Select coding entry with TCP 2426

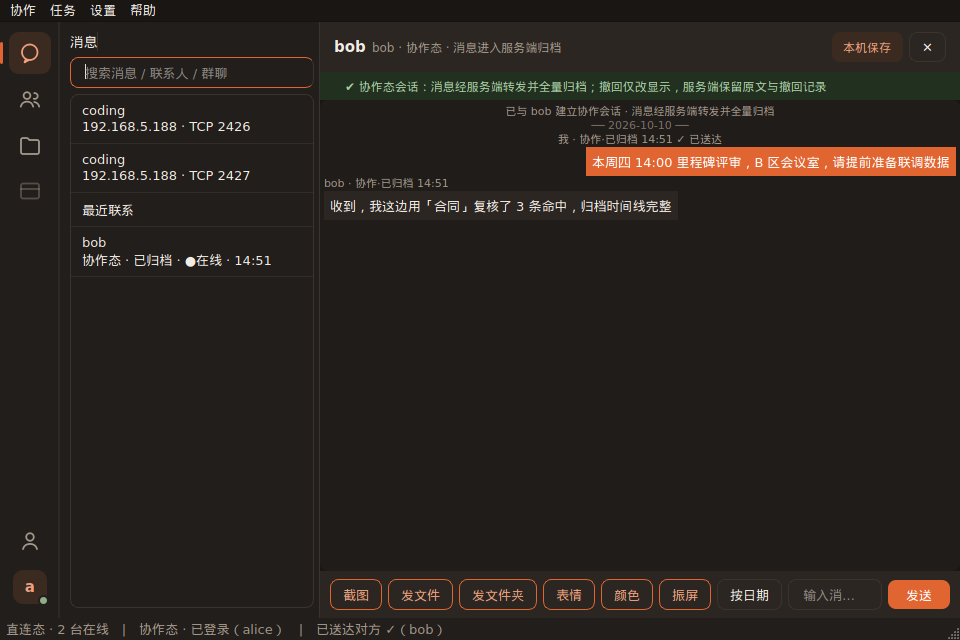(192, 119)
